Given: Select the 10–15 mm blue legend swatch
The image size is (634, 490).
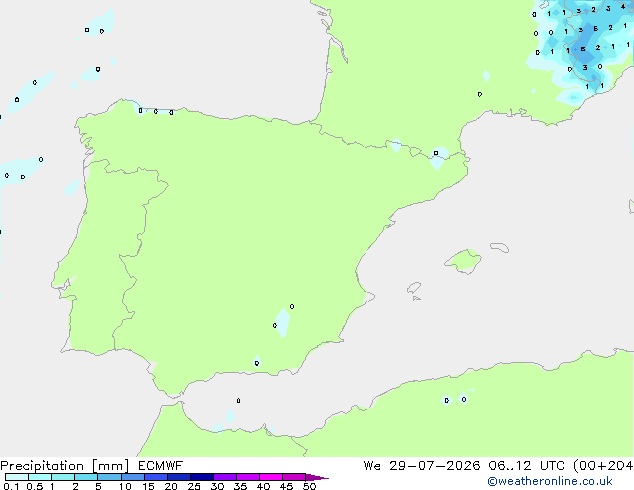Looking at the screenshot, I should pyautogui.click(x=132, y=477).
